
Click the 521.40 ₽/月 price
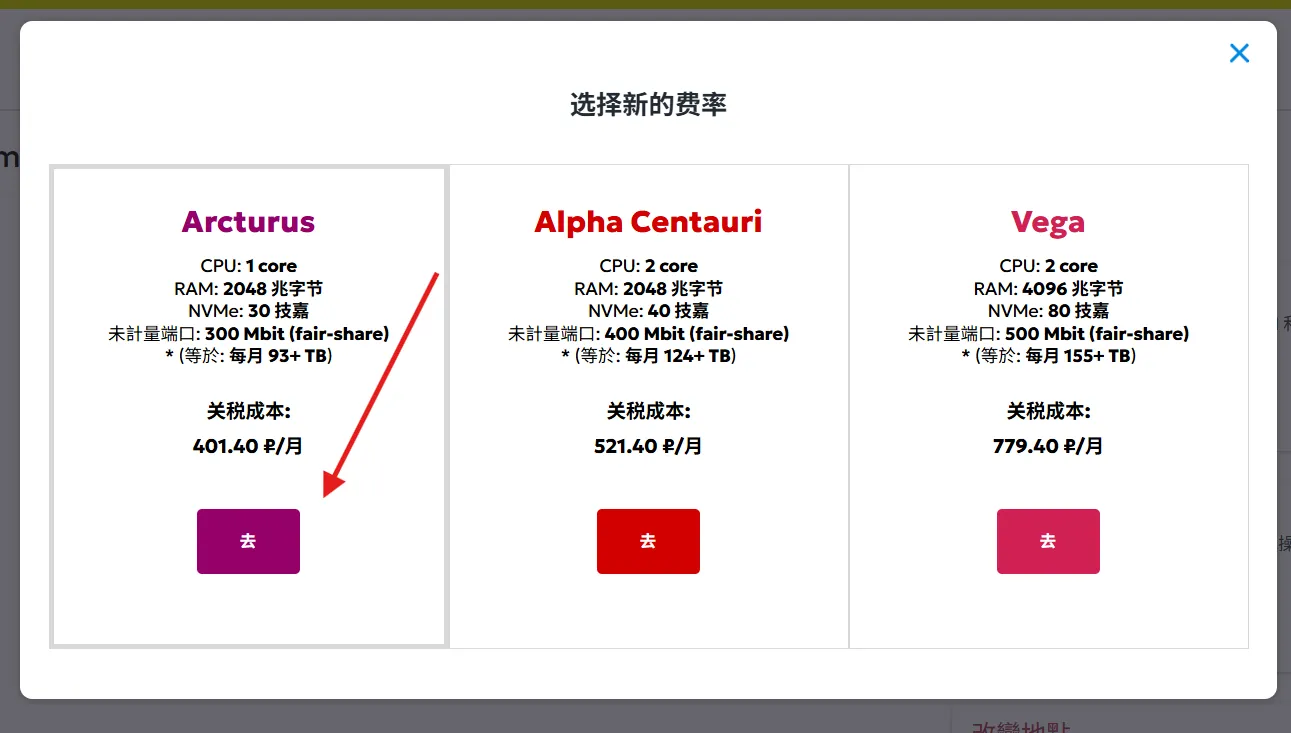(x=648, y=446)
